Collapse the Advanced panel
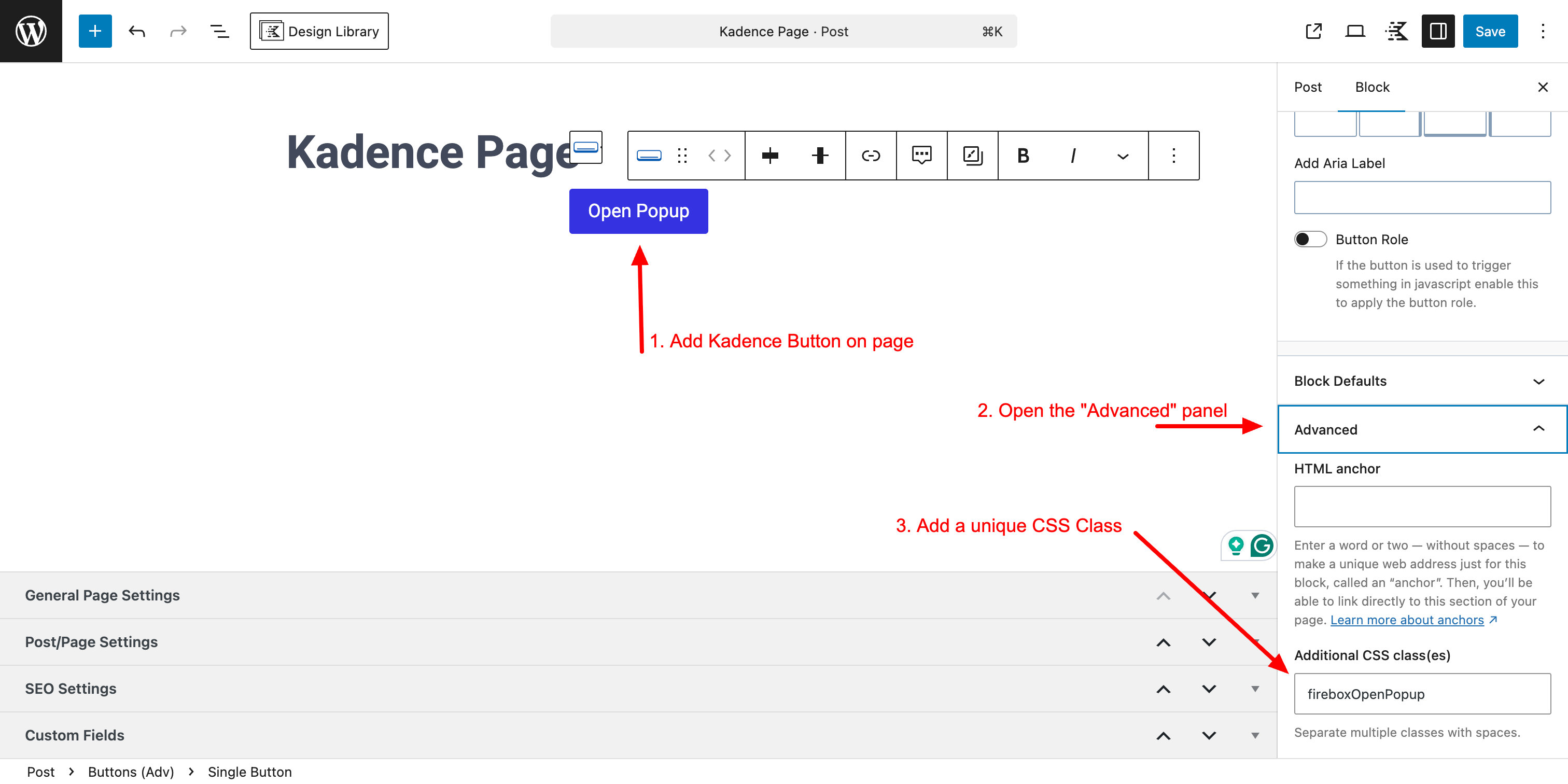The width and height of the screenshot is (1568, 784). point(1422,429)
